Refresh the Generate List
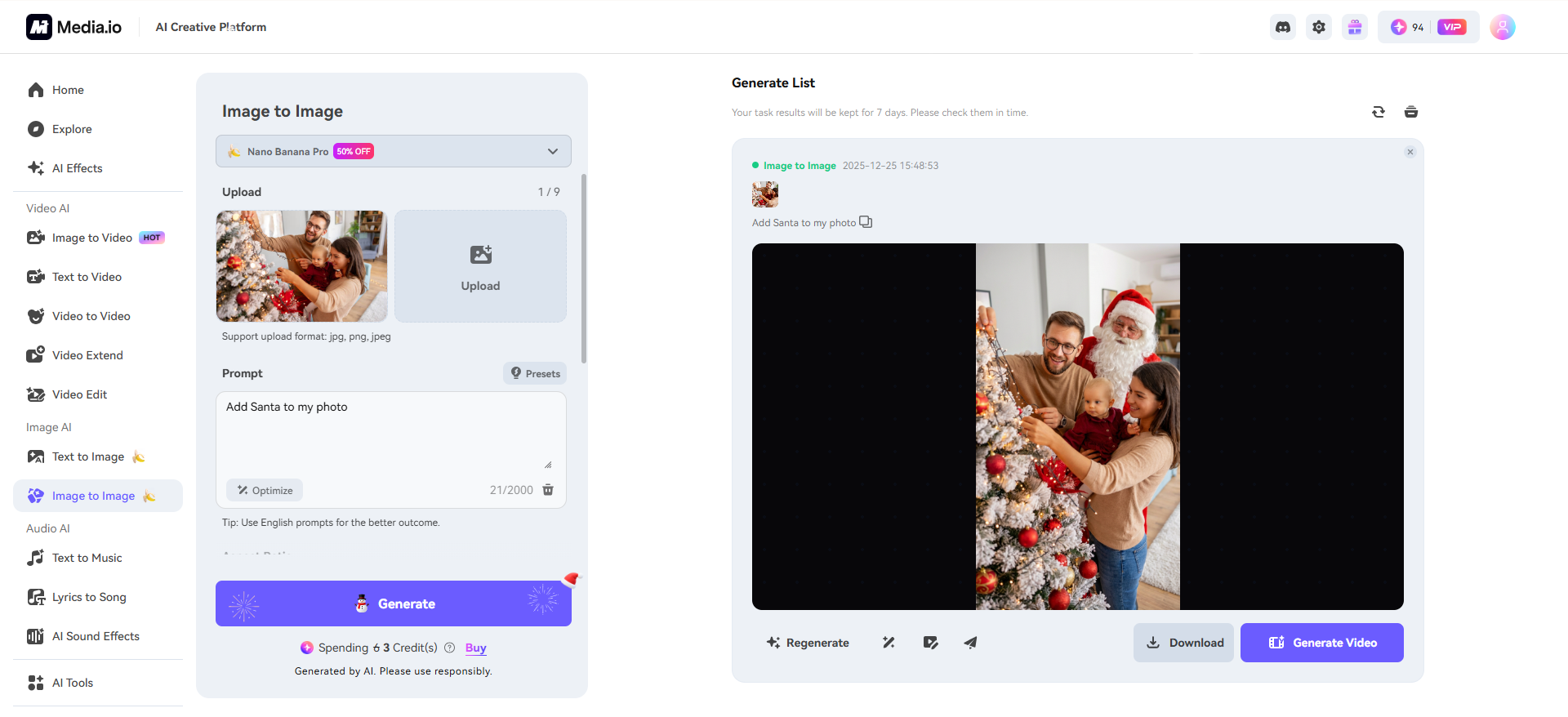 [1379, 112]
